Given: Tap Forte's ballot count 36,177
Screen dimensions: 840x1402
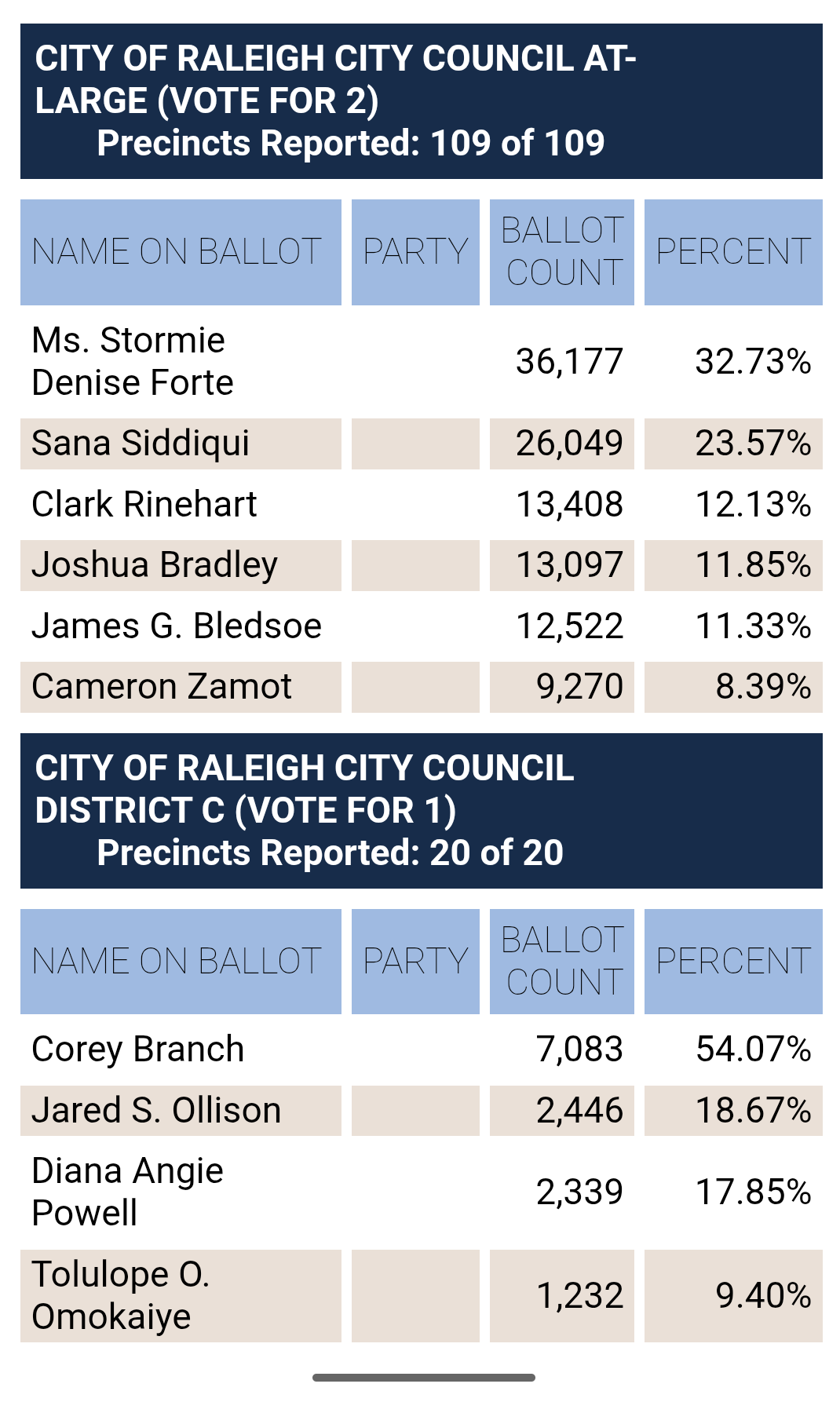Looking at the screenshot, I should (569, 361).
